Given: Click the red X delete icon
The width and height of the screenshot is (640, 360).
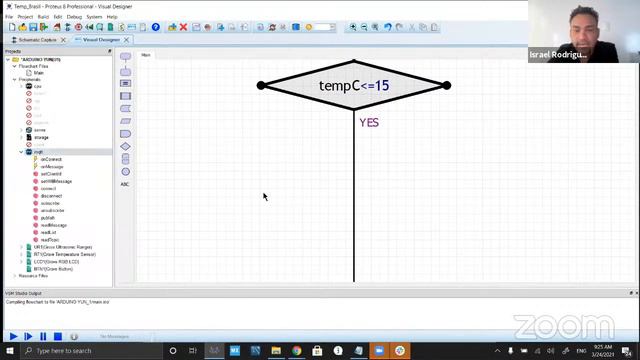Looking at the screenshot, I should pyautogui.click(x=183, y=27).
